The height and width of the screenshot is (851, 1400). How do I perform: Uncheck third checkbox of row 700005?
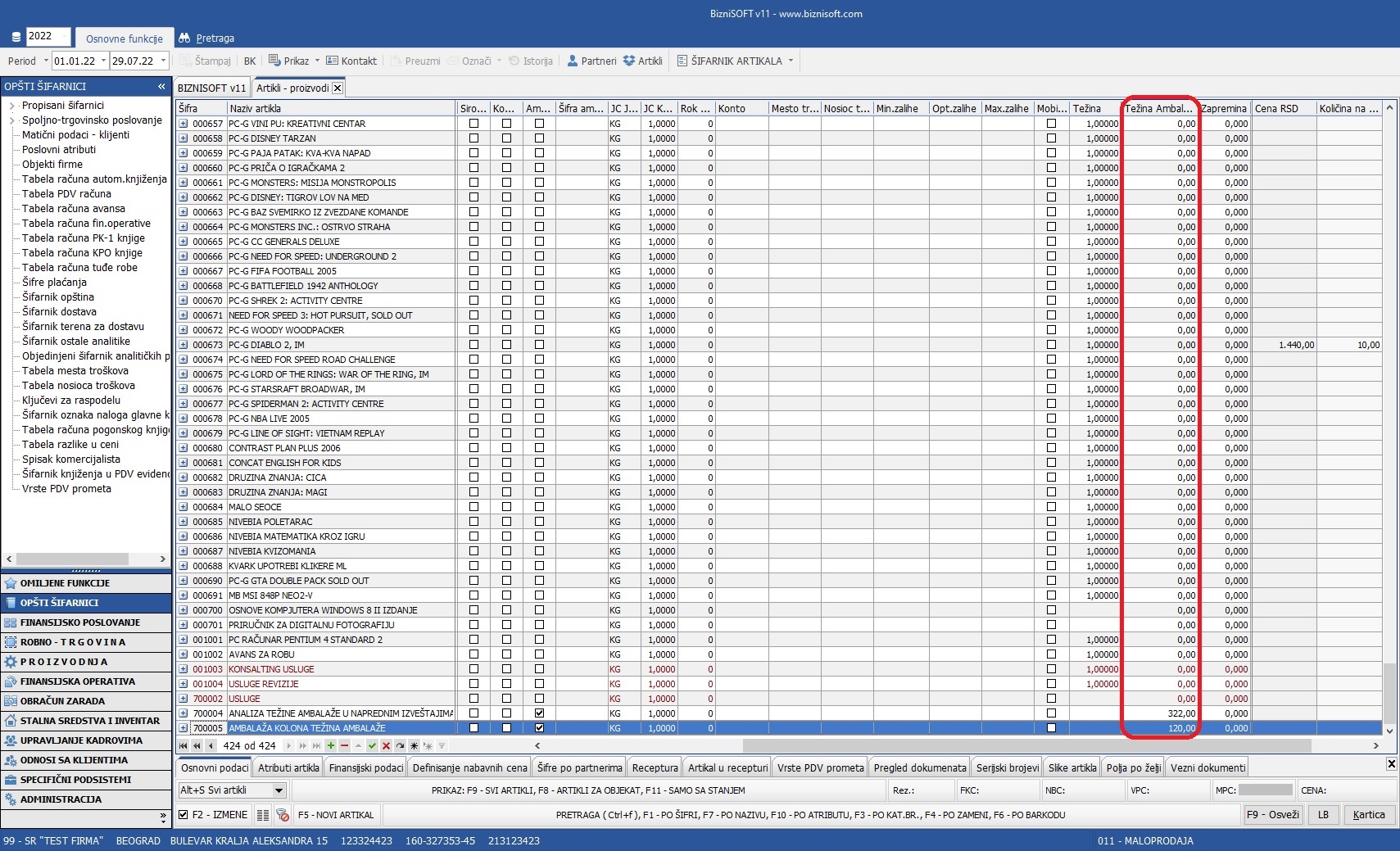click(x=539, y=728)
